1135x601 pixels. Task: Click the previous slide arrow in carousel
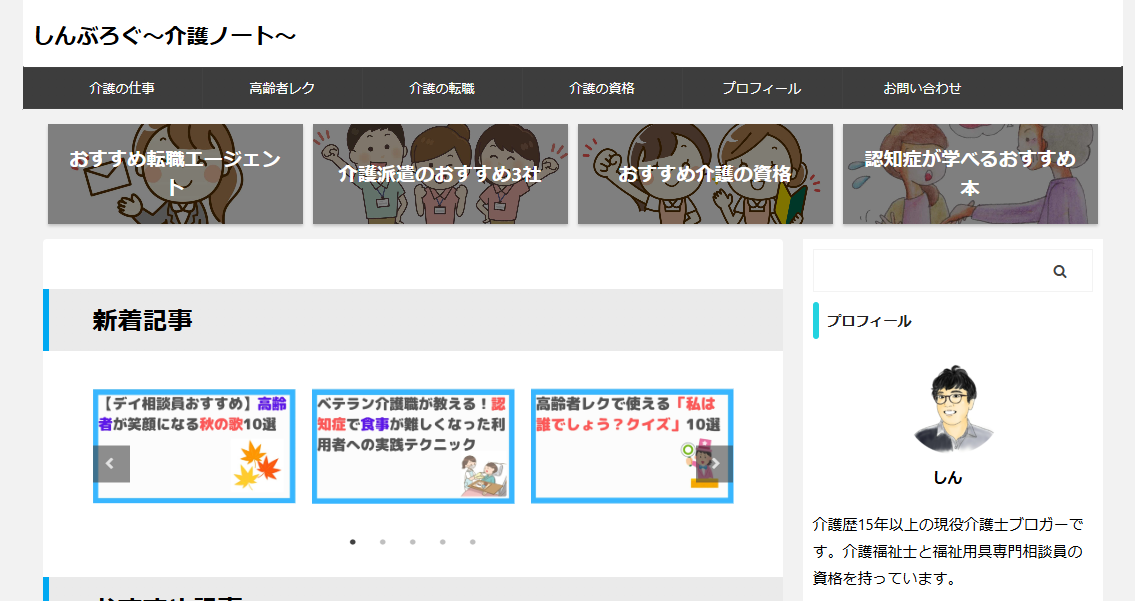pos(111,463)
